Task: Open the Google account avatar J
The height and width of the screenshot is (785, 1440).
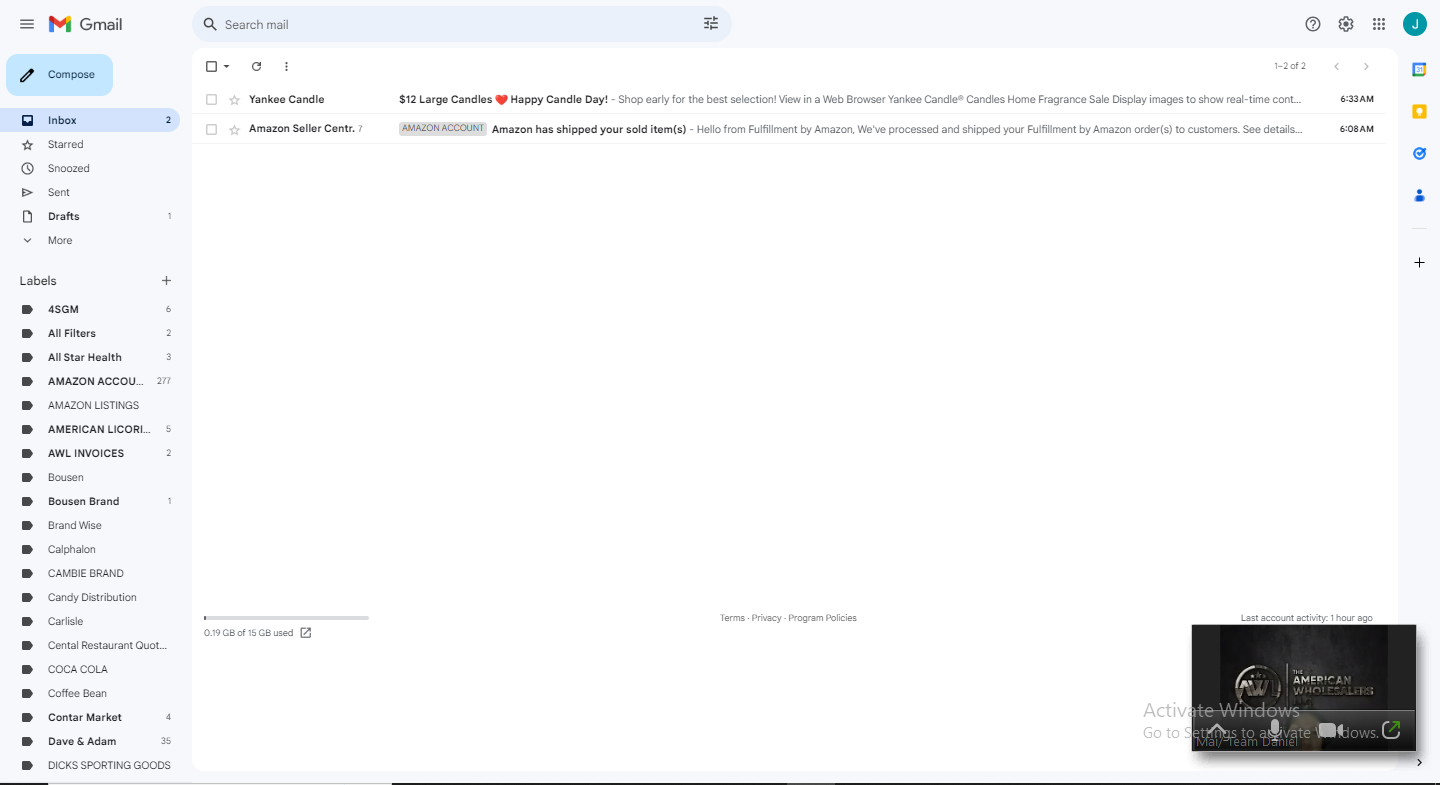Action: click(x=1414, y=24)
